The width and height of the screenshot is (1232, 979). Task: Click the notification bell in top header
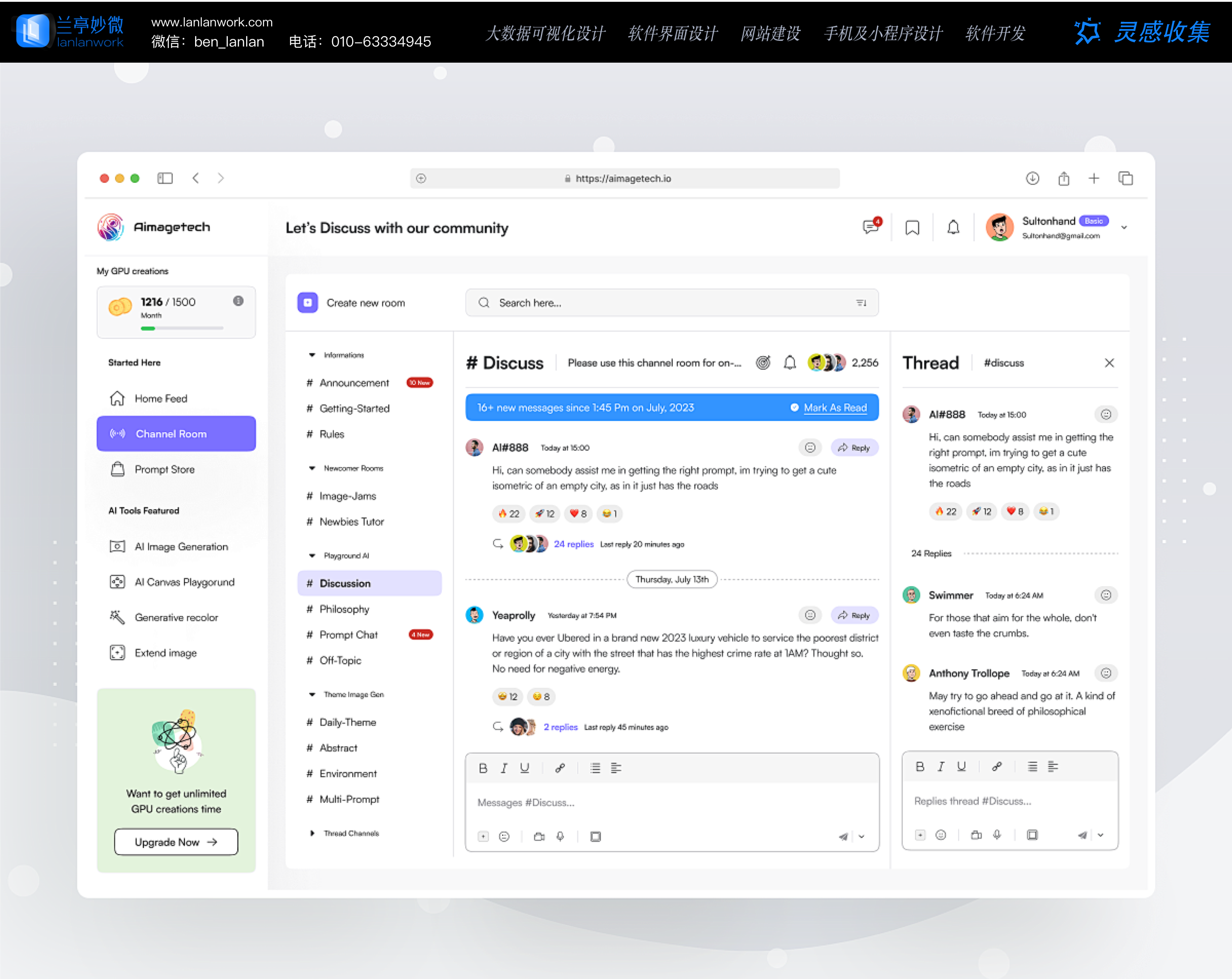[x=953, y=227]
